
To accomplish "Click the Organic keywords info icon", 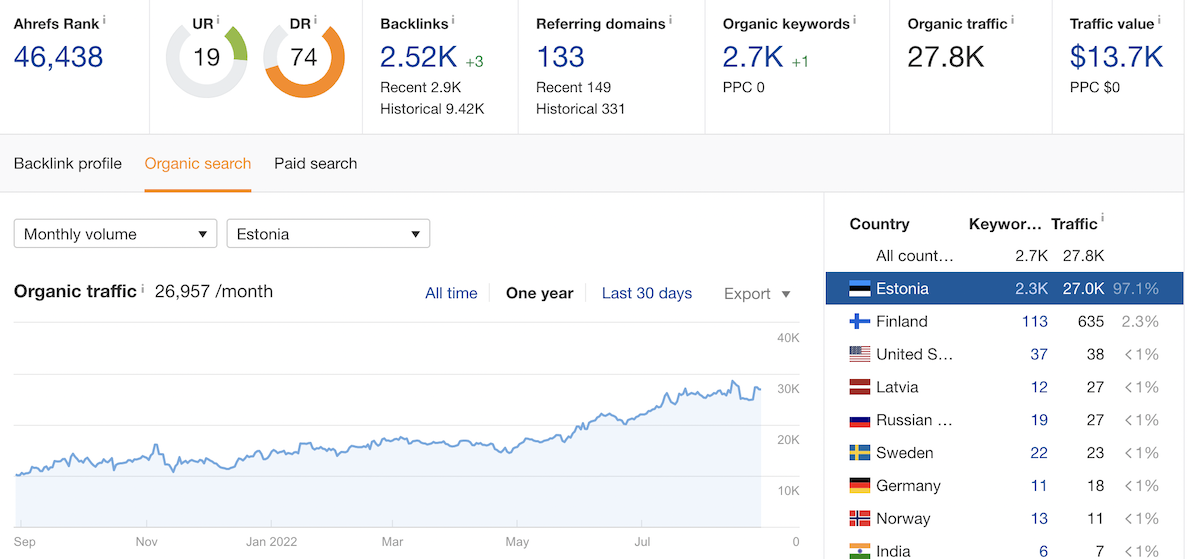I will 855,19.
